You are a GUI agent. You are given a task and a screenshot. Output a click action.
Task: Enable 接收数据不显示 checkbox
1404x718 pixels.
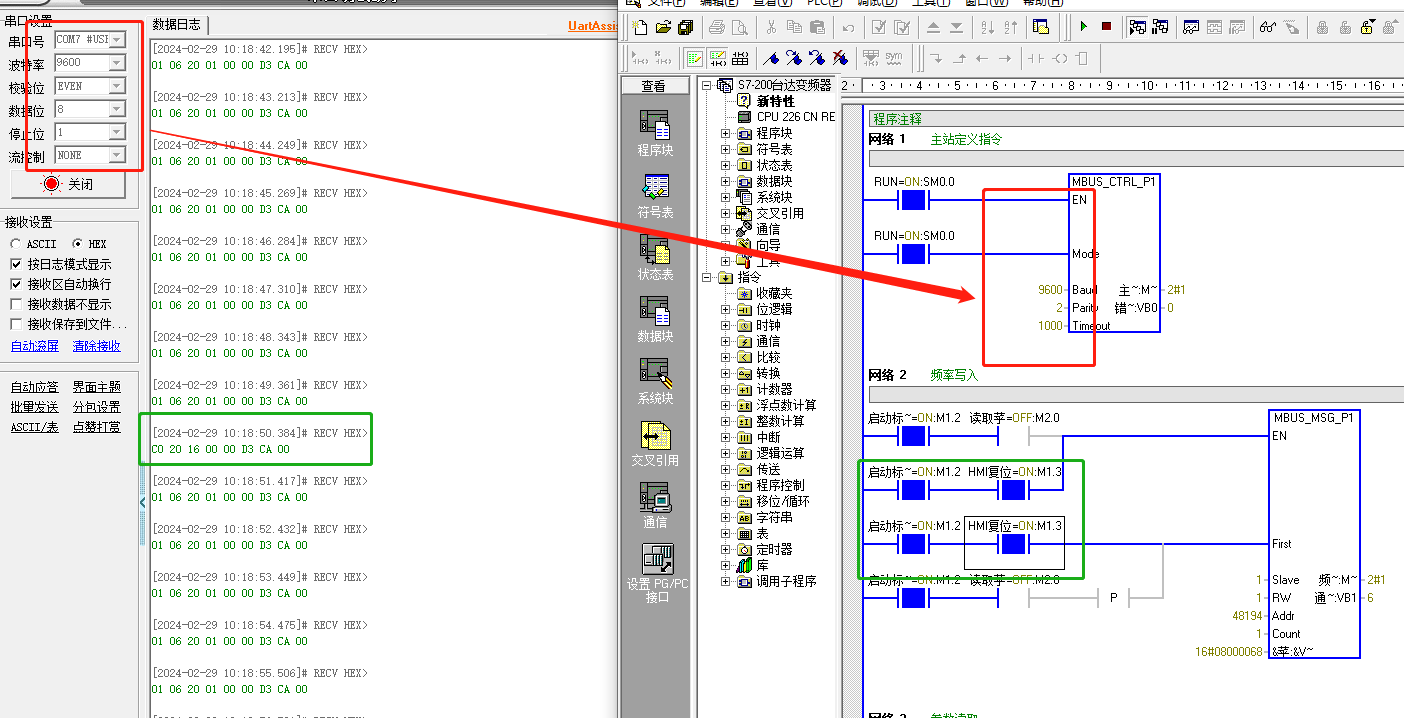16,304
